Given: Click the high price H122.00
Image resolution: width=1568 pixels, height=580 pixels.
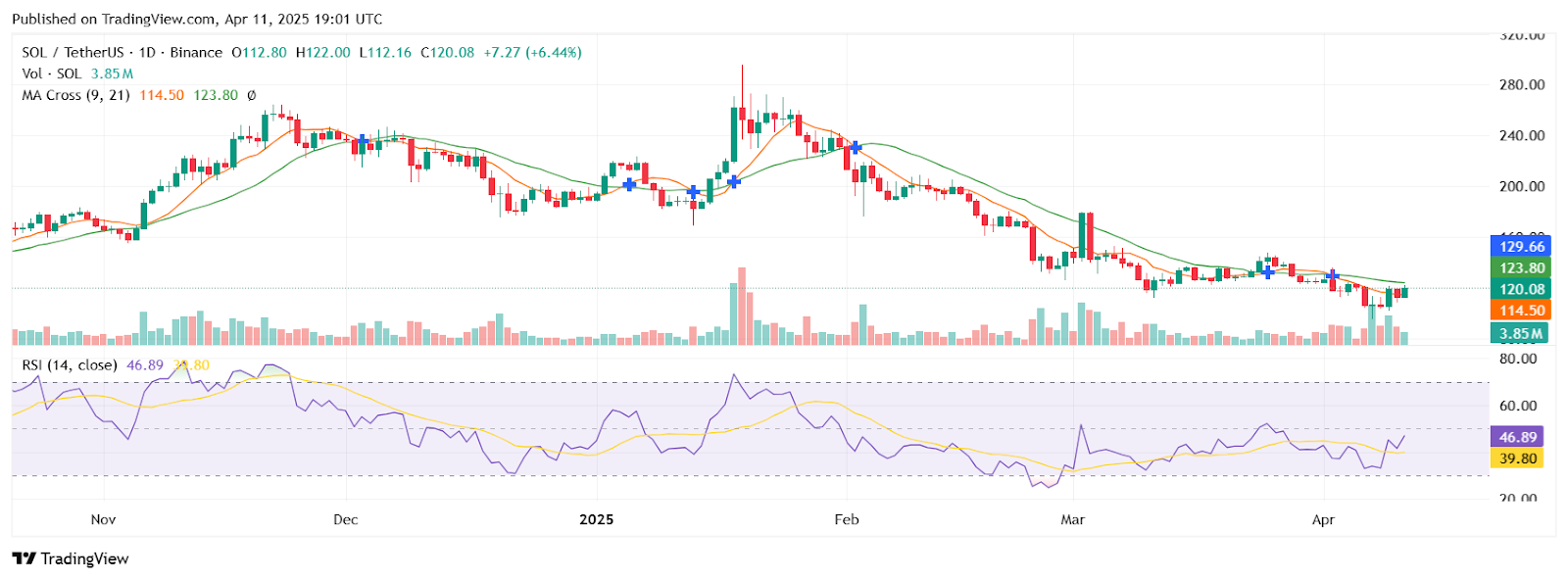Looking at the screenshot, I should [x=322, y=52].
